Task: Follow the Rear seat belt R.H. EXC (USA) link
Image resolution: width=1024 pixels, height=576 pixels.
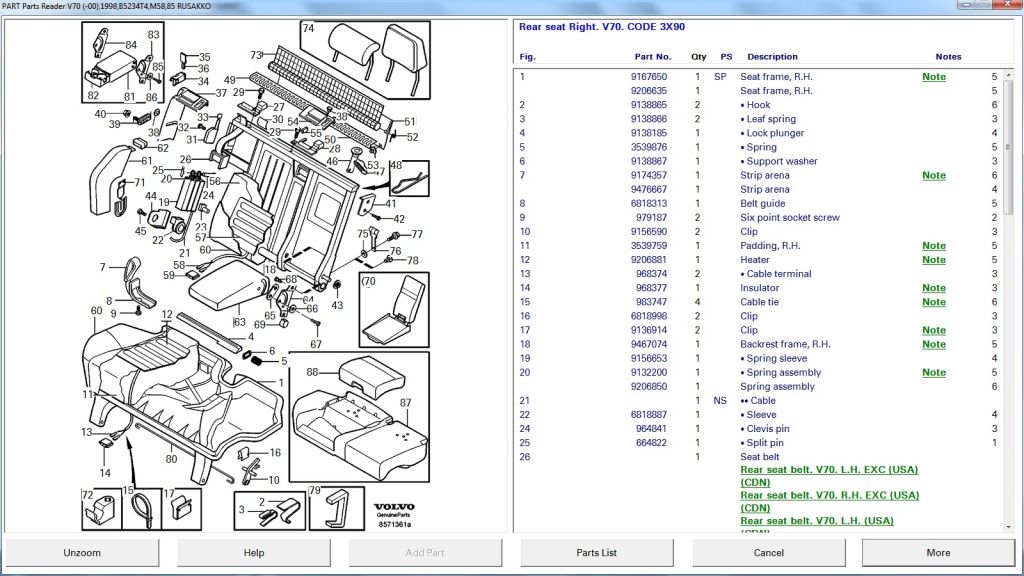Action: point(829,502)
